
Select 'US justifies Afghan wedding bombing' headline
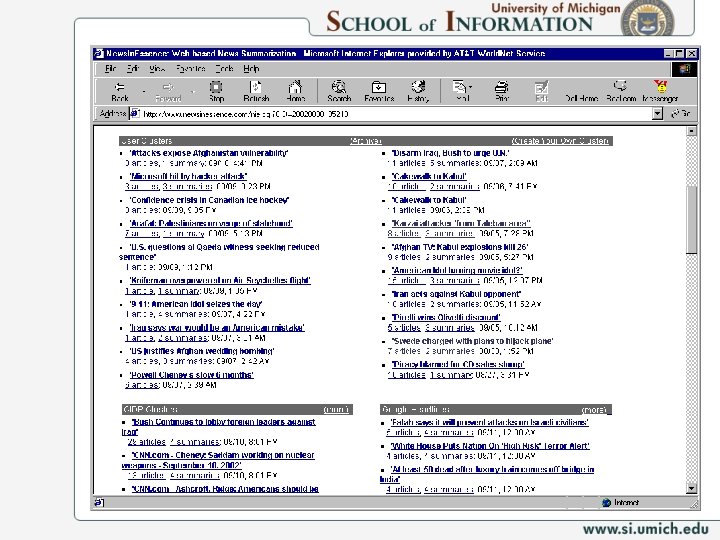202,351
